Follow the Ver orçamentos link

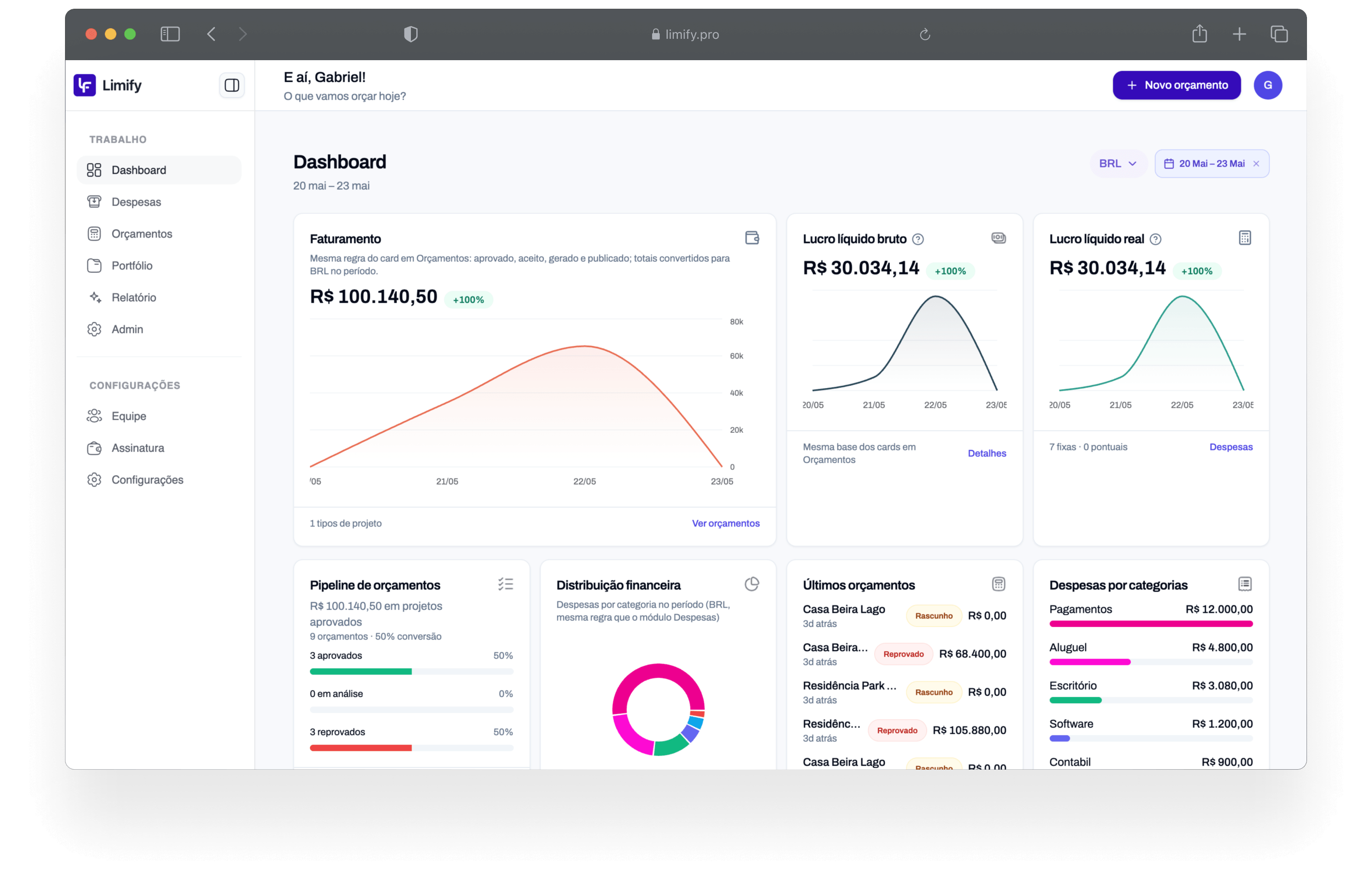[726, 523]
